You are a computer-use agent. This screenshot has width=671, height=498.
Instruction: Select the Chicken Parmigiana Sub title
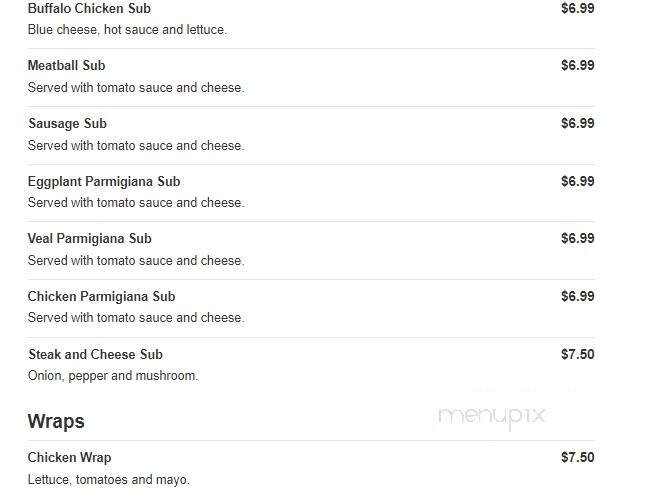pyautogui.click(x=101, y=297)
